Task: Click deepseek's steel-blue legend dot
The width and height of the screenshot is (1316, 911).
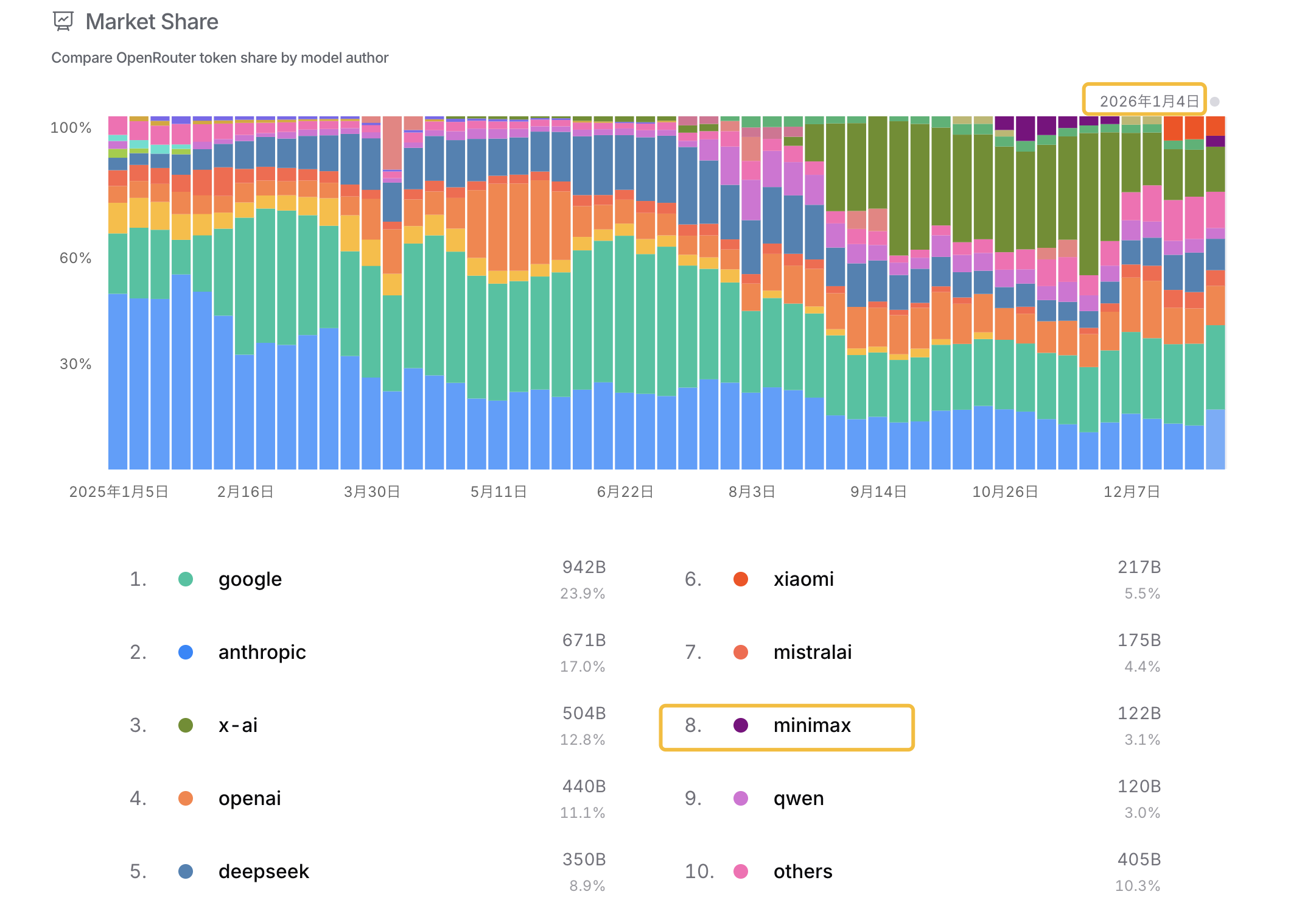Action: pyautogui.click(x=186, y=871)
